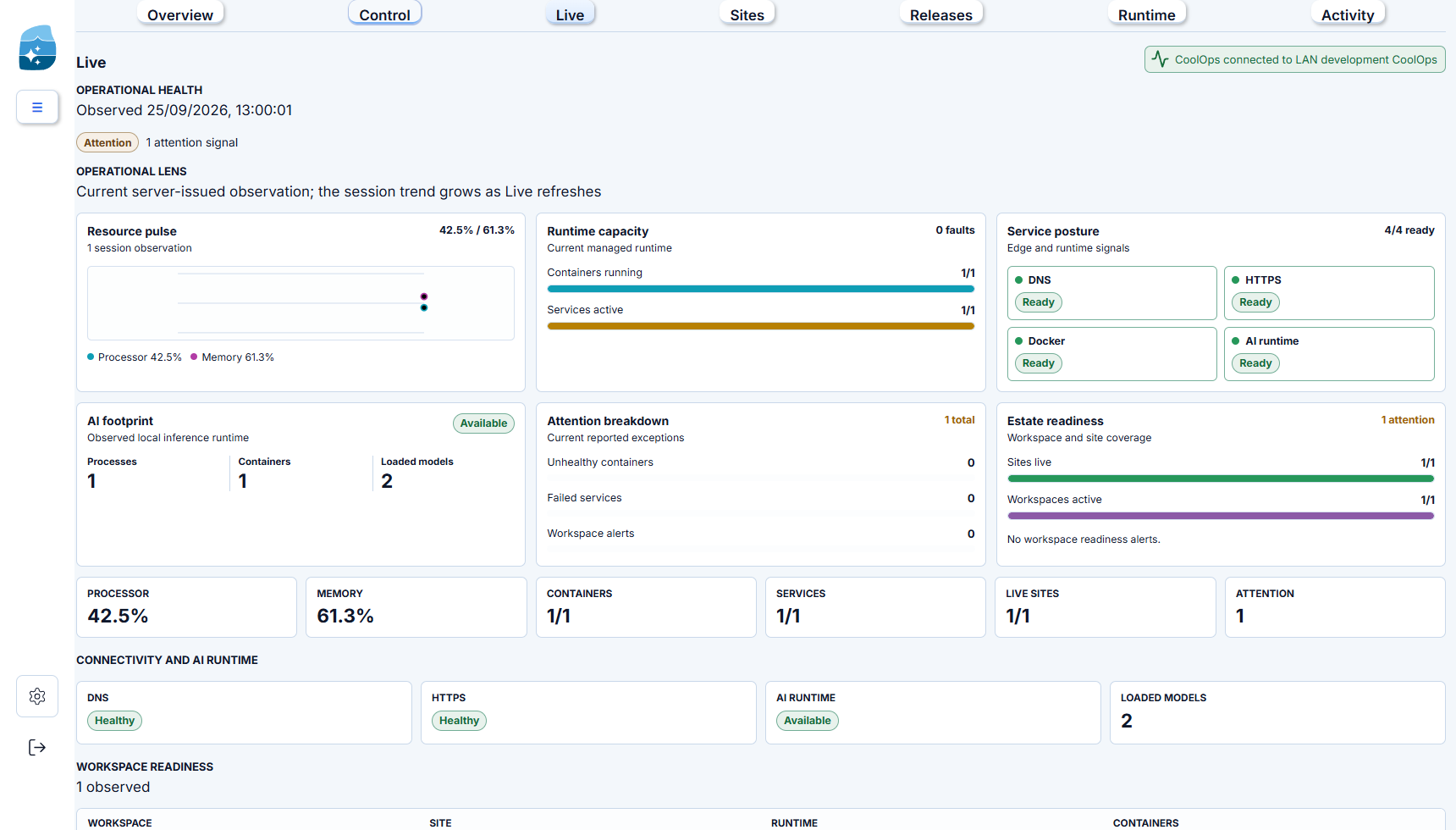Click the SERVICES 1/1 metric tile
This screenshot has width=1456, height=830.
click(875, 607)
